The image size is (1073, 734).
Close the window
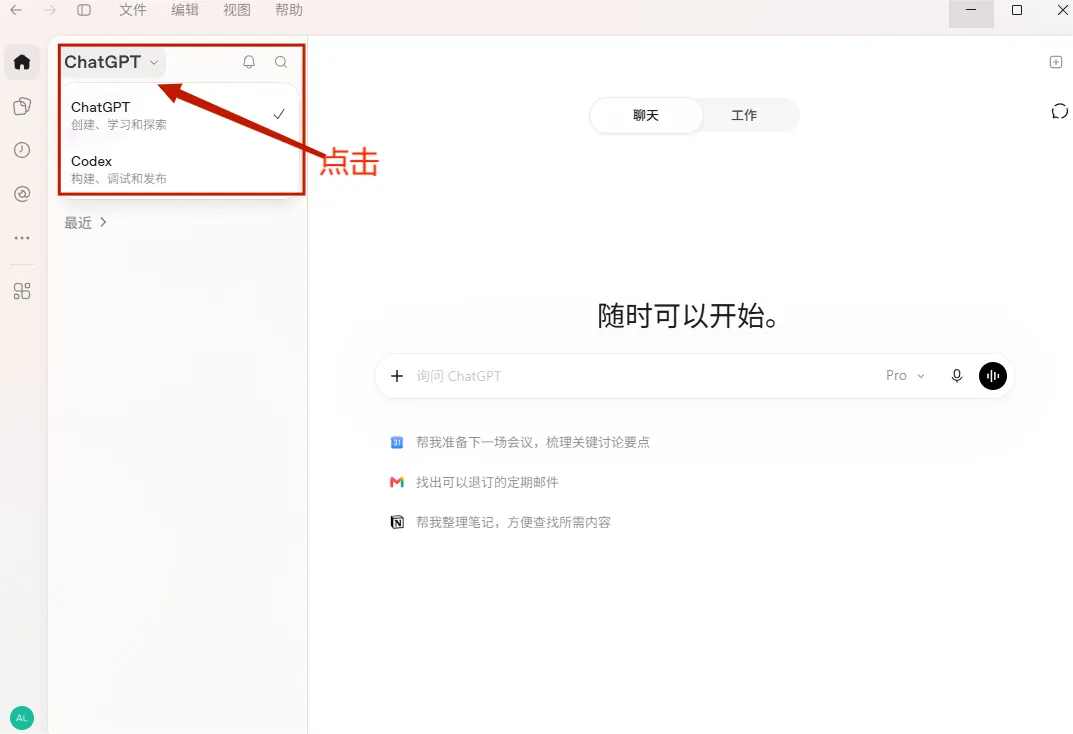(x=1063, y=10)
